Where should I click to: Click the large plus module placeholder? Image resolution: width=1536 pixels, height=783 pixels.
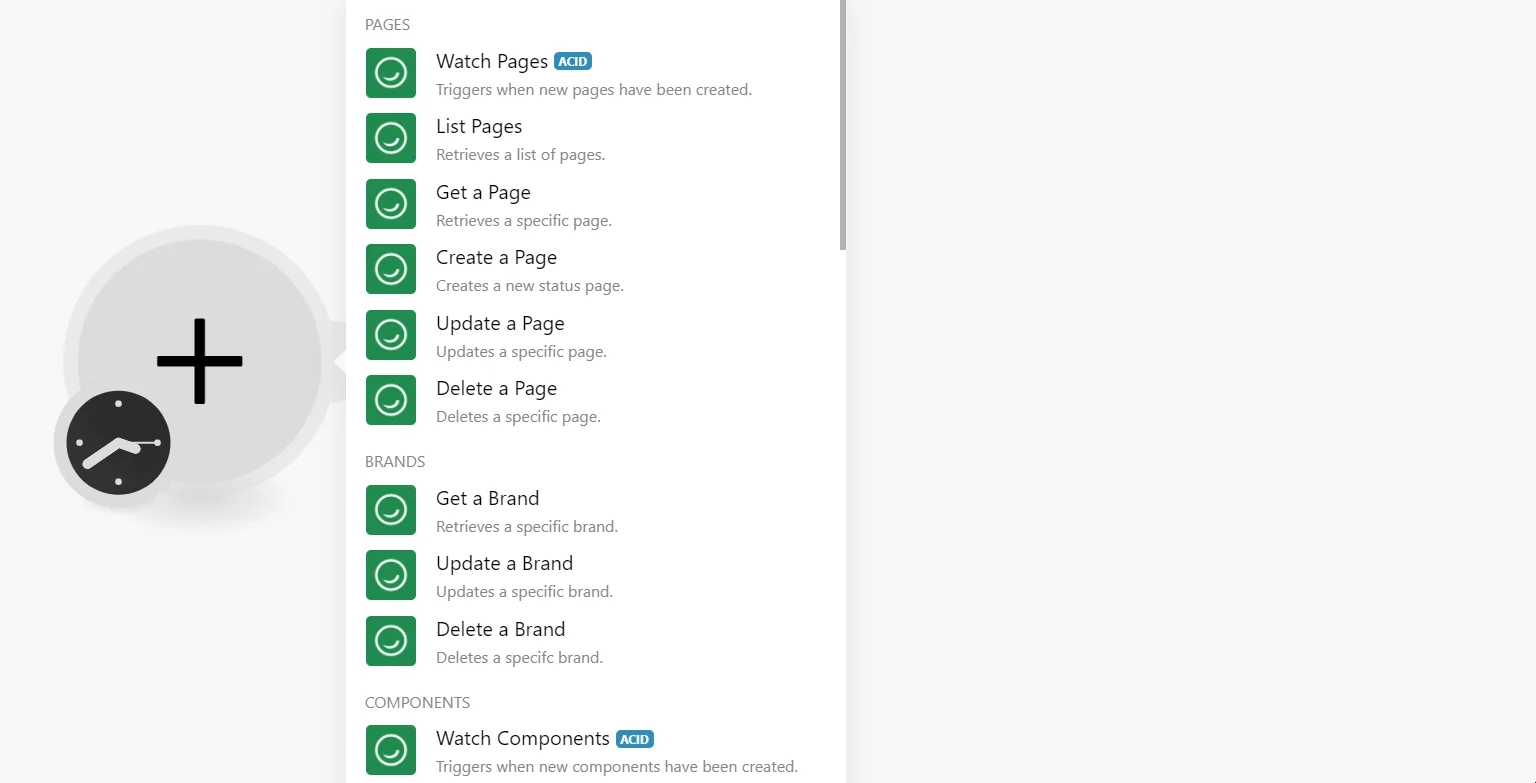(x=200, y=361)
